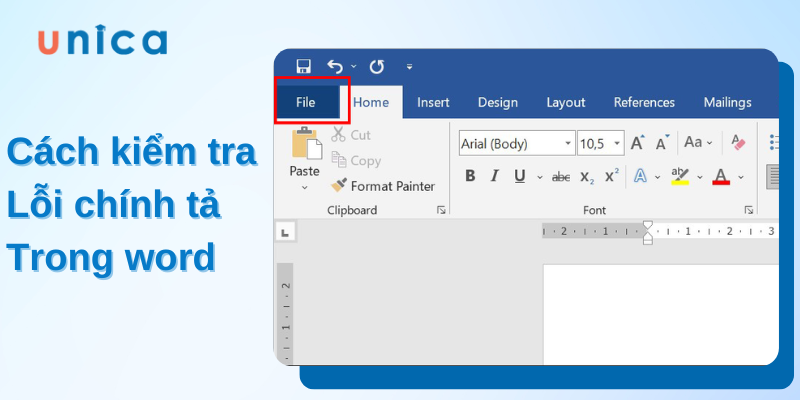Open the Layout tab

(x=566, y=102)
